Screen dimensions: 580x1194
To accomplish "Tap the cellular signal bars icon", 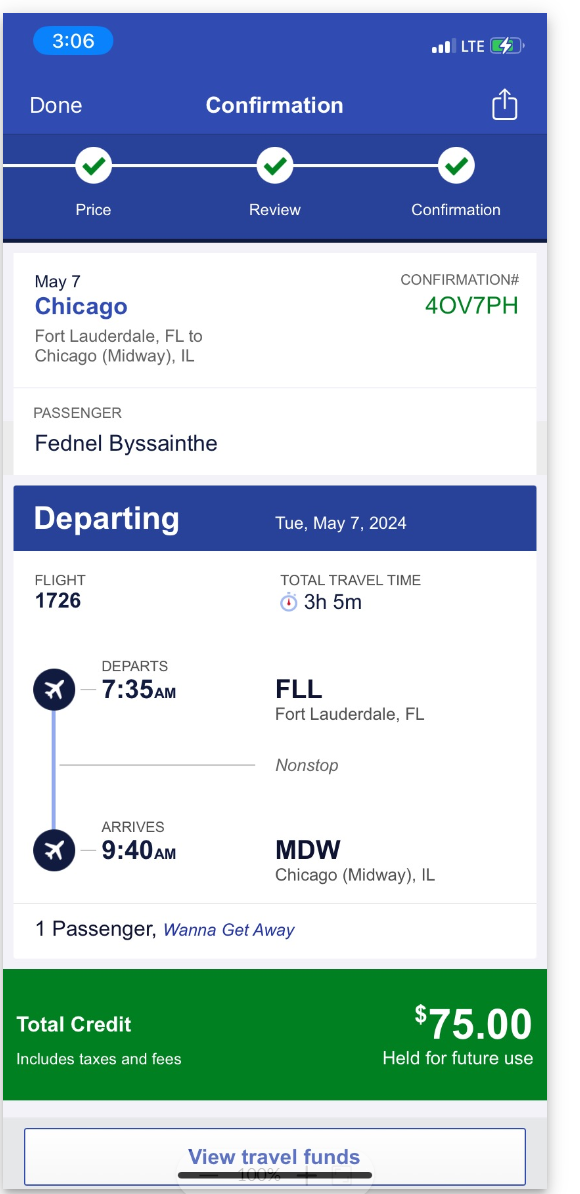I will (x=443, y=46).
